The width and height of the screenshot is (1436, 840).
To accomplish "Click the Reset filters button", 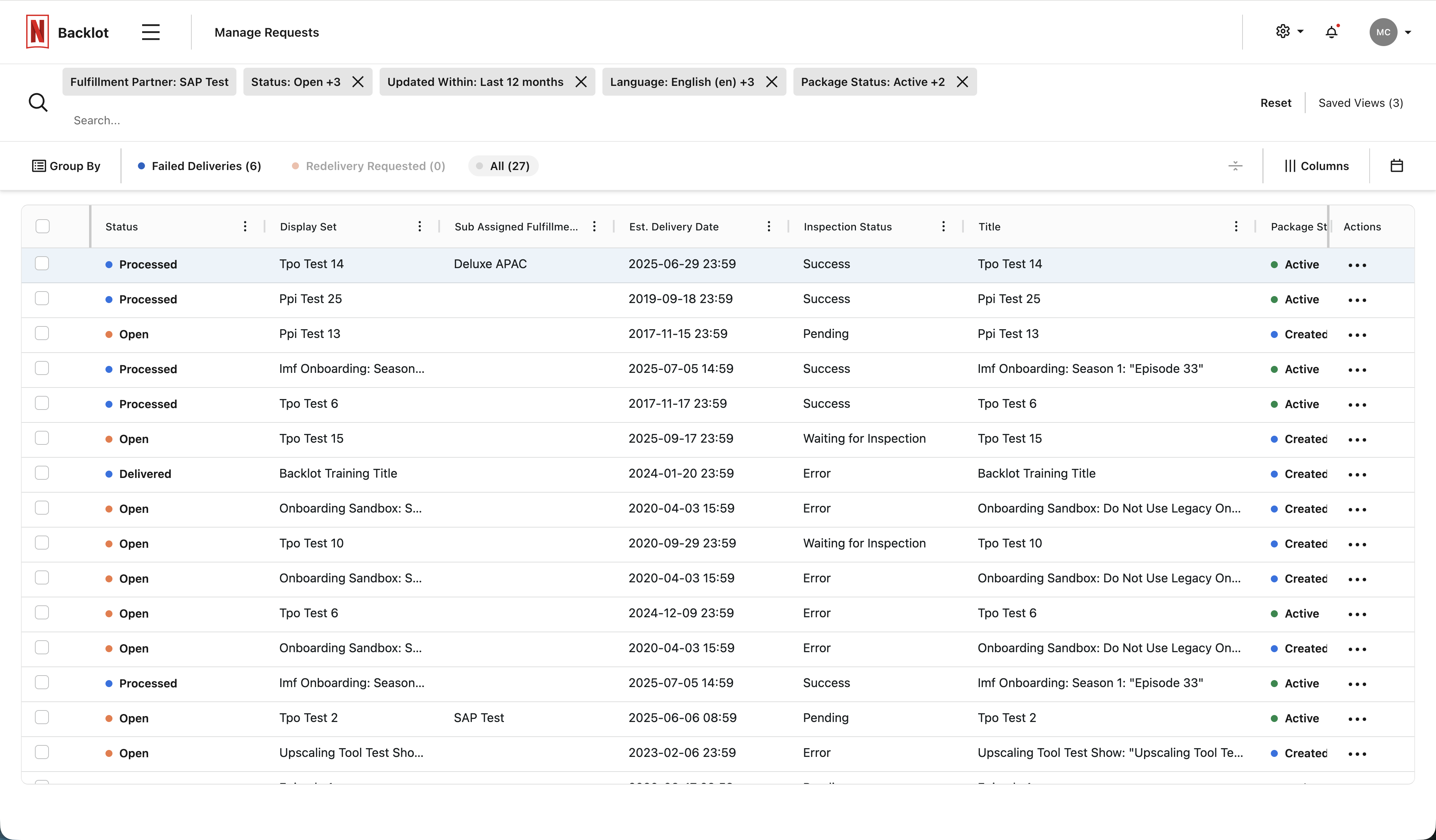I will [1275, 103].
